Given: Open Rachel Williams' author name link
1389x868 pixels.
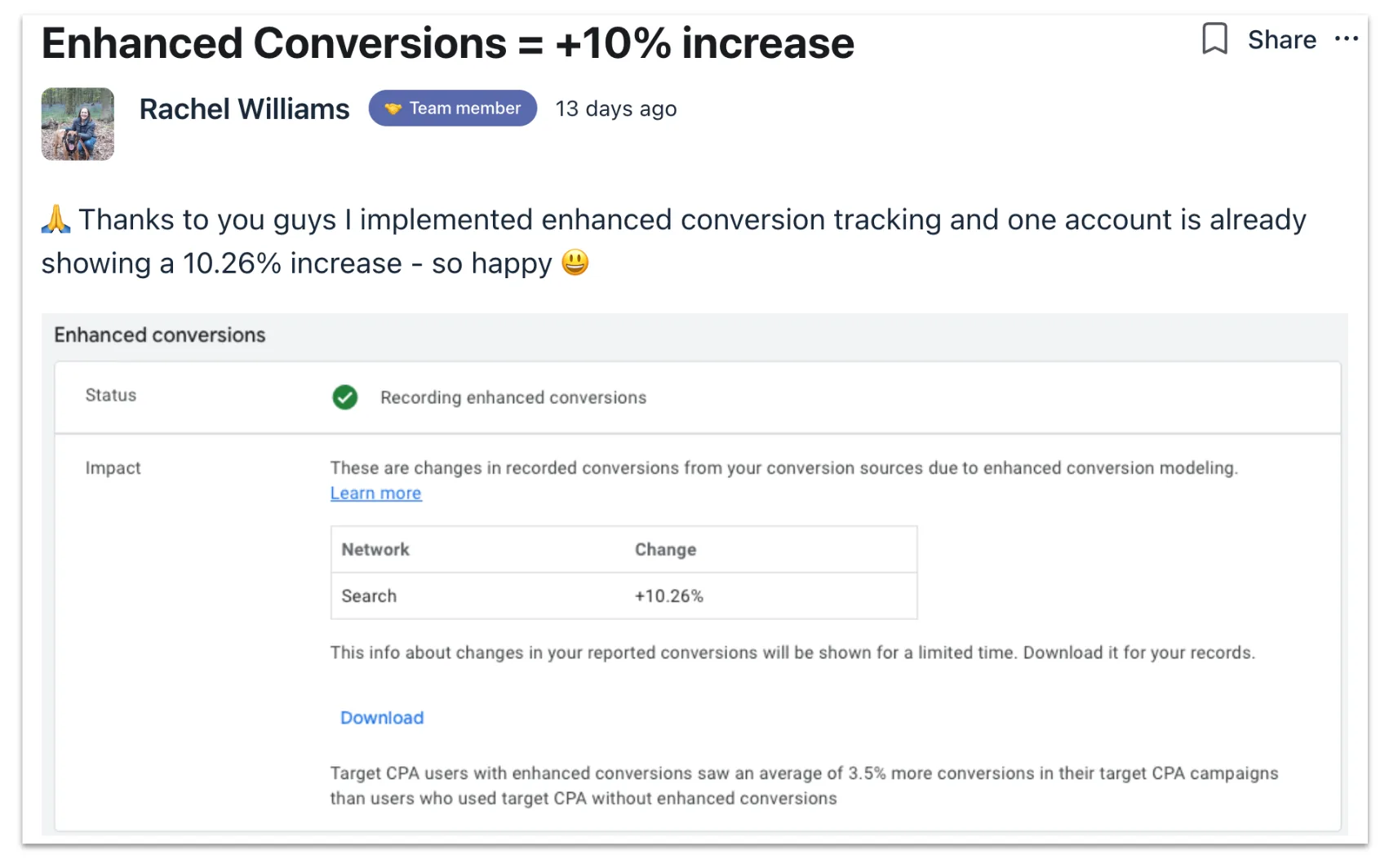Looking at the screenshot, I should pos(244,108).
